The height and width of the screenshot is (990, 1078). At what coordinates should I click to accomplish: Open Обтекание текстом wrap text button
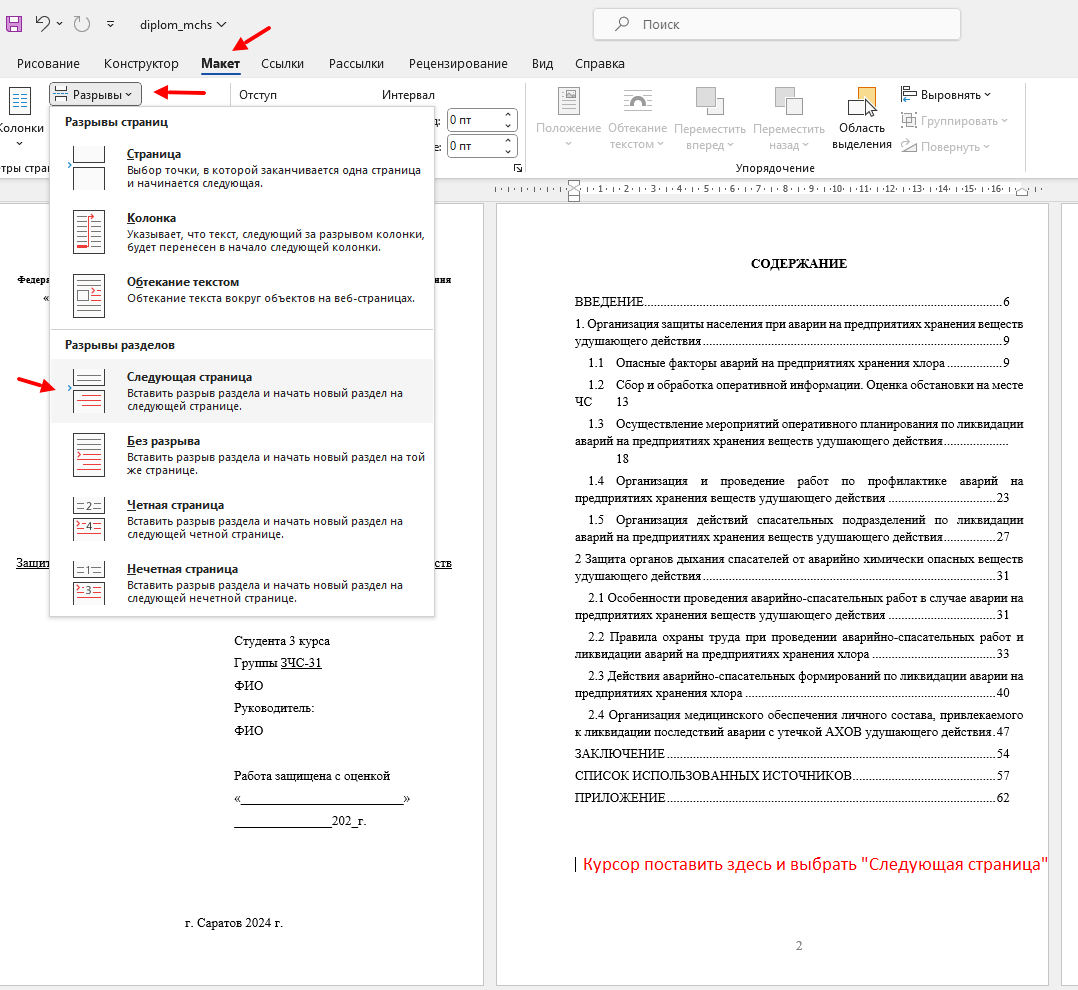click(x=637, y=117)
